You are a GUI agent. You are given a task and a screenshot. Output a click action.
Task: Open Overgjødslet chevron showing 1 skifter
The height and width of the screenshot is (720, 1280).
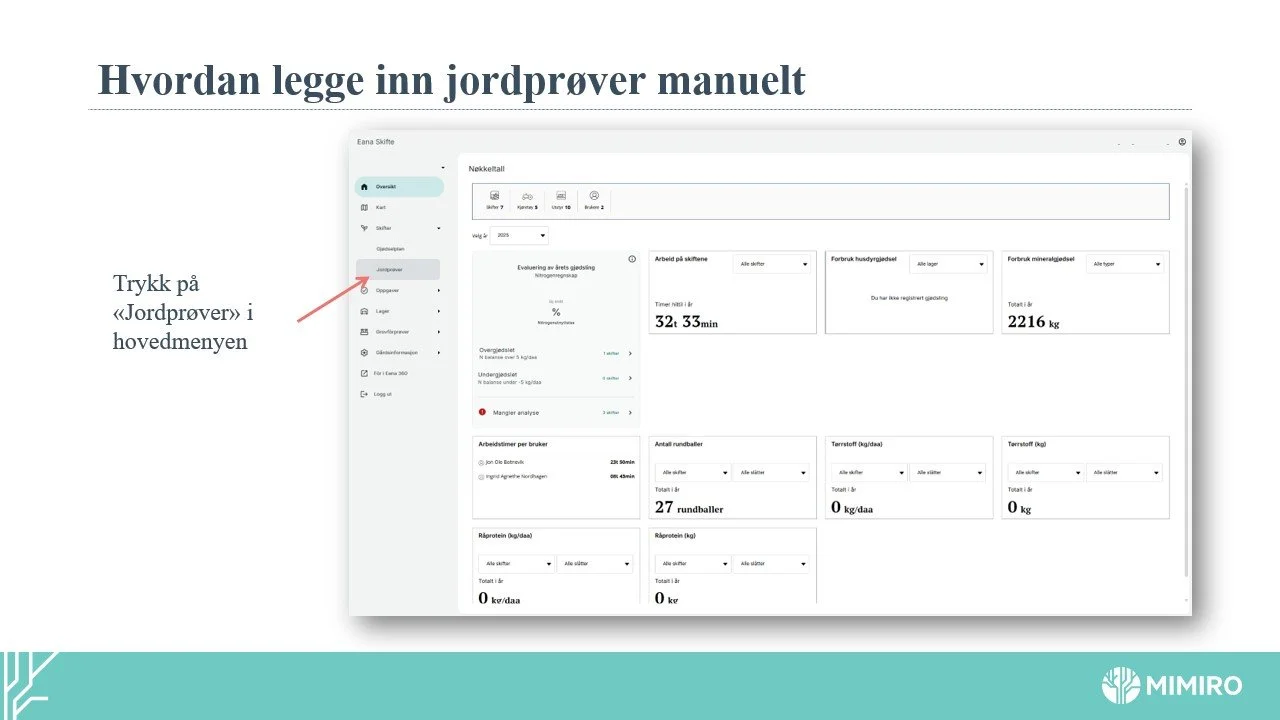(630, 353)
